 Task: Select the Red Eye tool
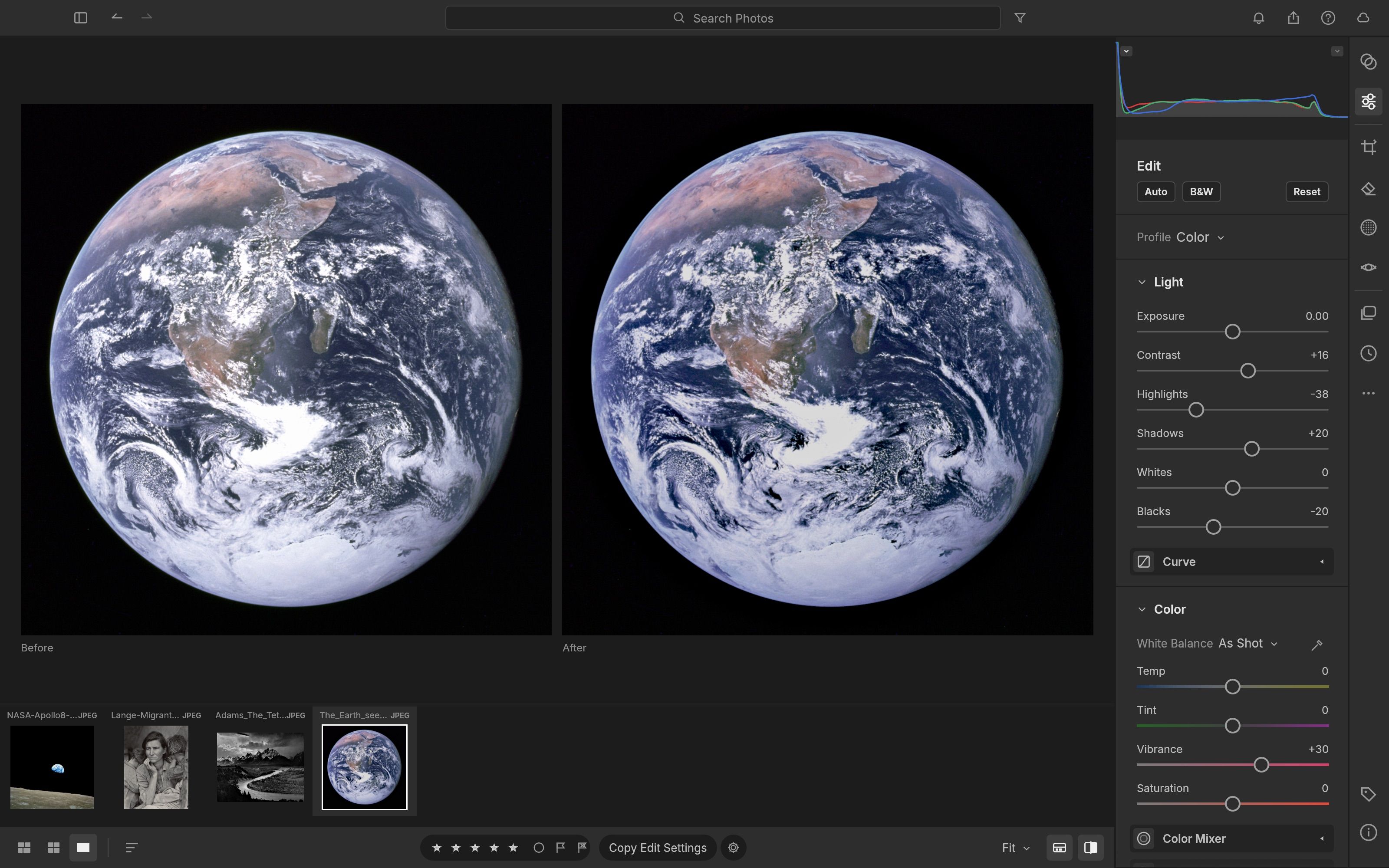pyautogui.click(x=1368, y=267)
